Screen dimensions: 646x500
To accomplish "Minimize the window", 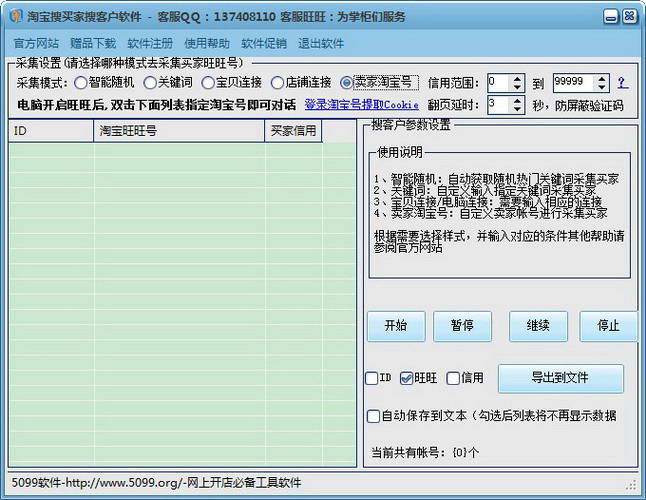I will pos(611,16).
